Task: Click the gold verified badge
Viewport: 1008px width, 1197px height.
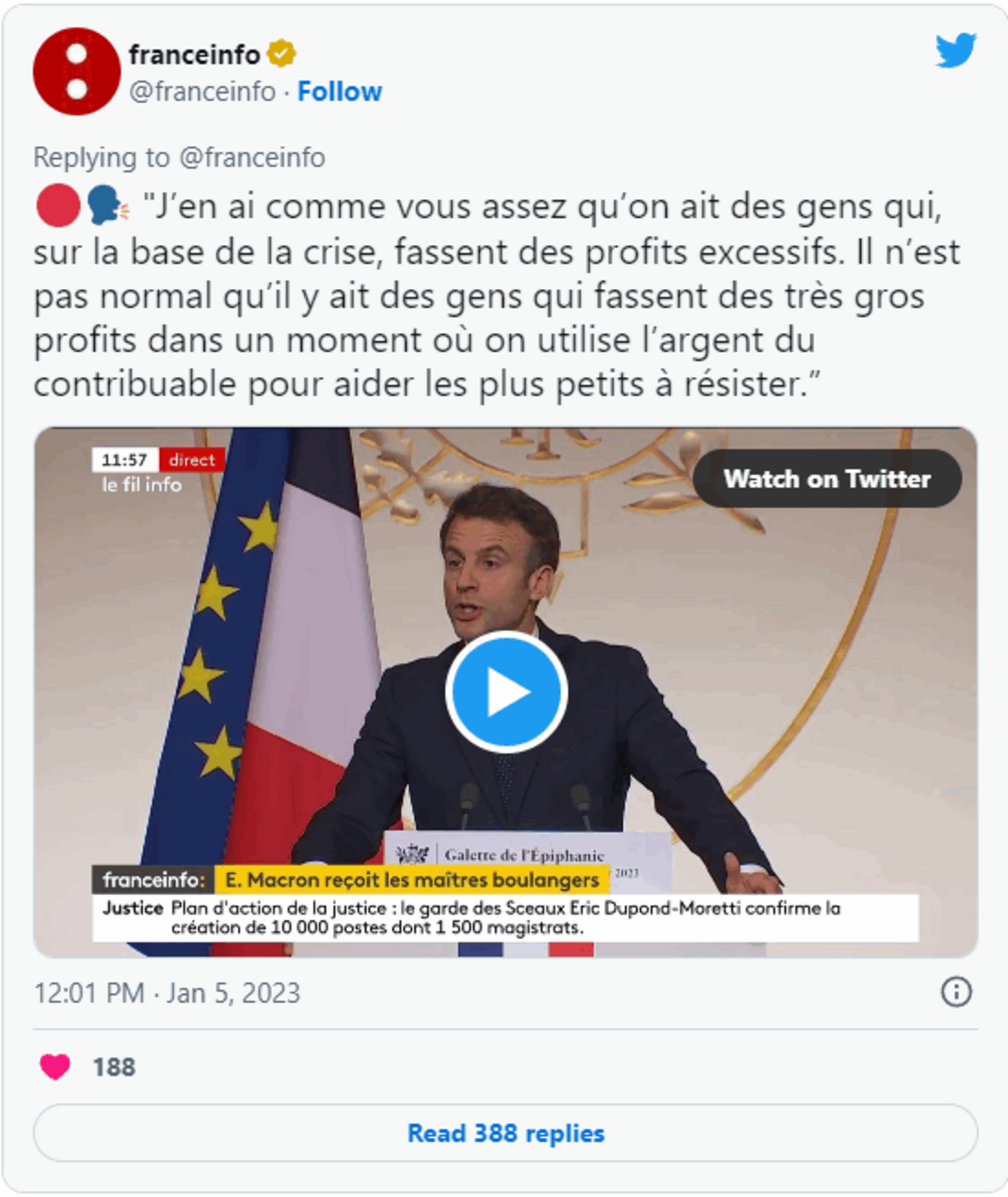Action: pos(281,54)
